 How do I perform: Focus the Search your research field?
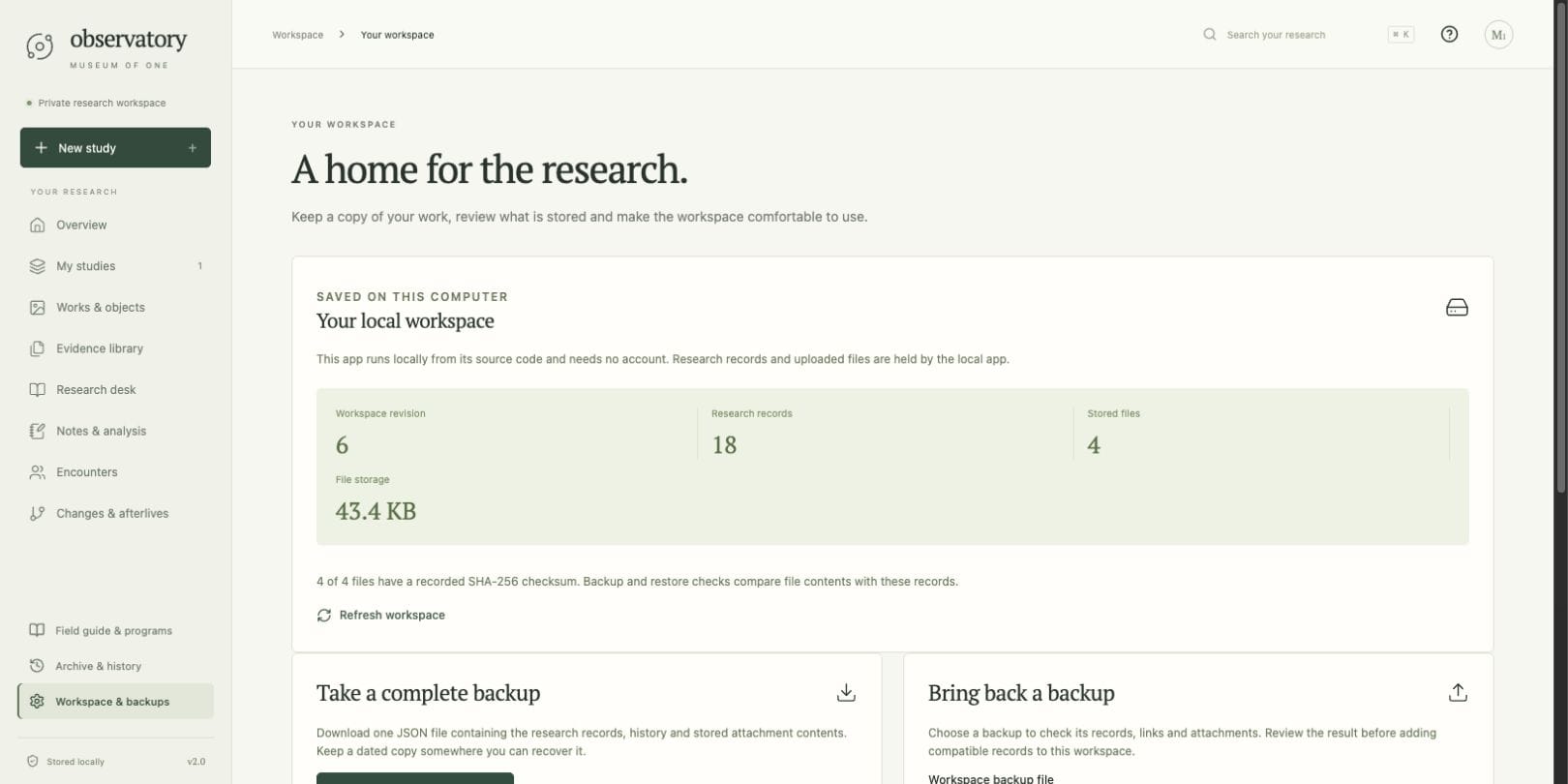tap(1308, 35)
